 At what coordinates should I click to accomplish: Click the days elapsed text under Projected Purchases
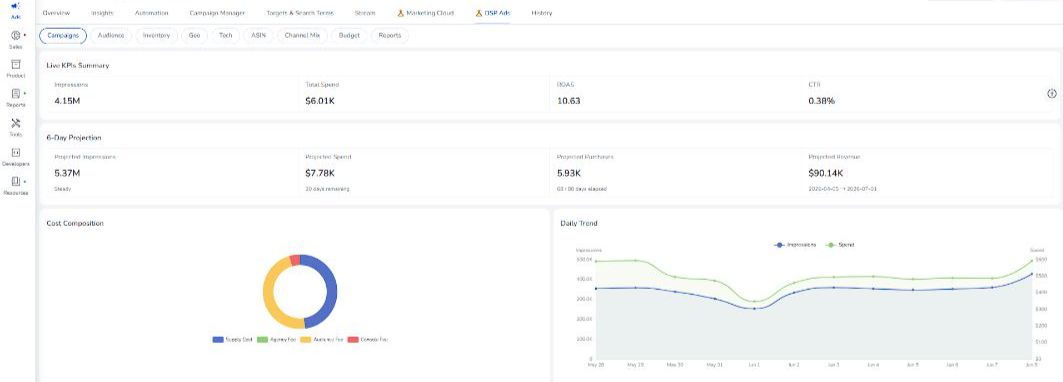(582, 189)
